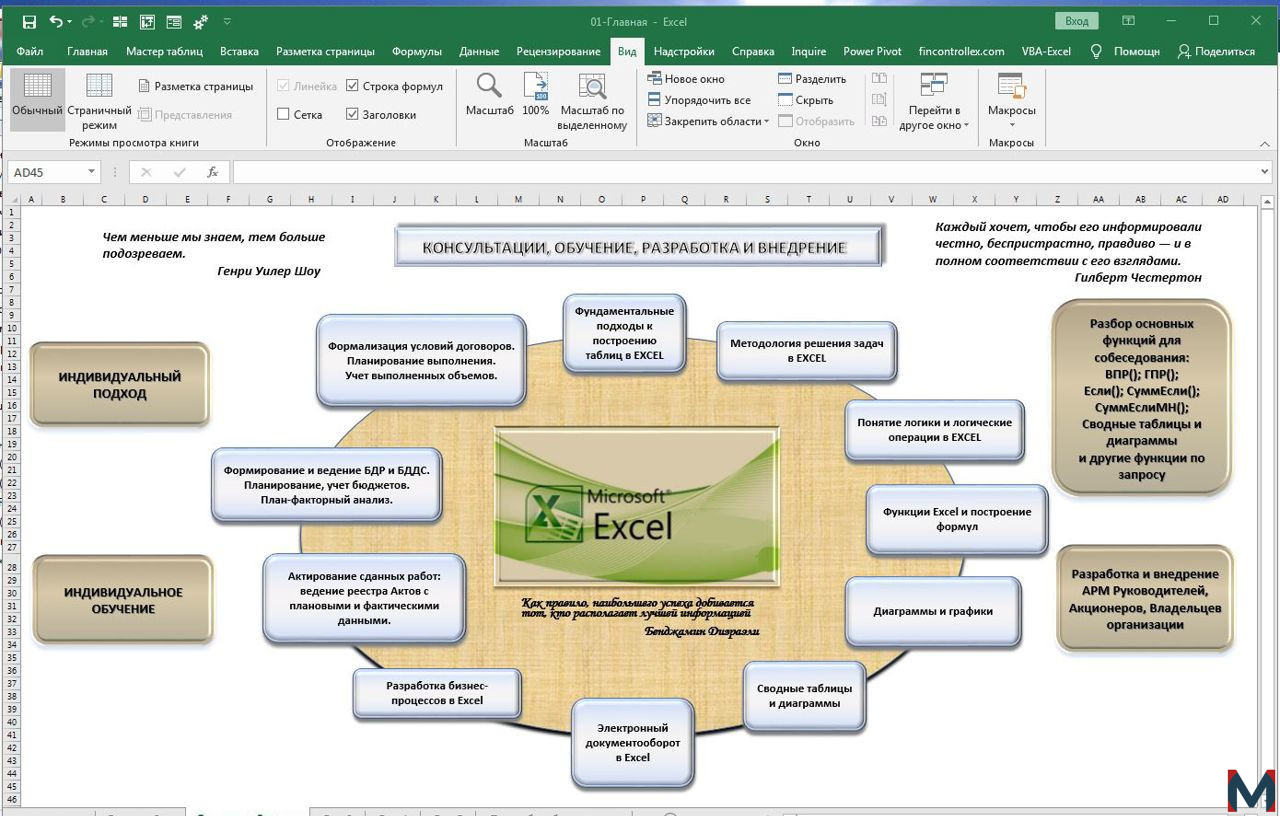1280x816 pixels.
Task: Open Customize Quick Access Toolbar dropdown
Action: pos(227,21)
